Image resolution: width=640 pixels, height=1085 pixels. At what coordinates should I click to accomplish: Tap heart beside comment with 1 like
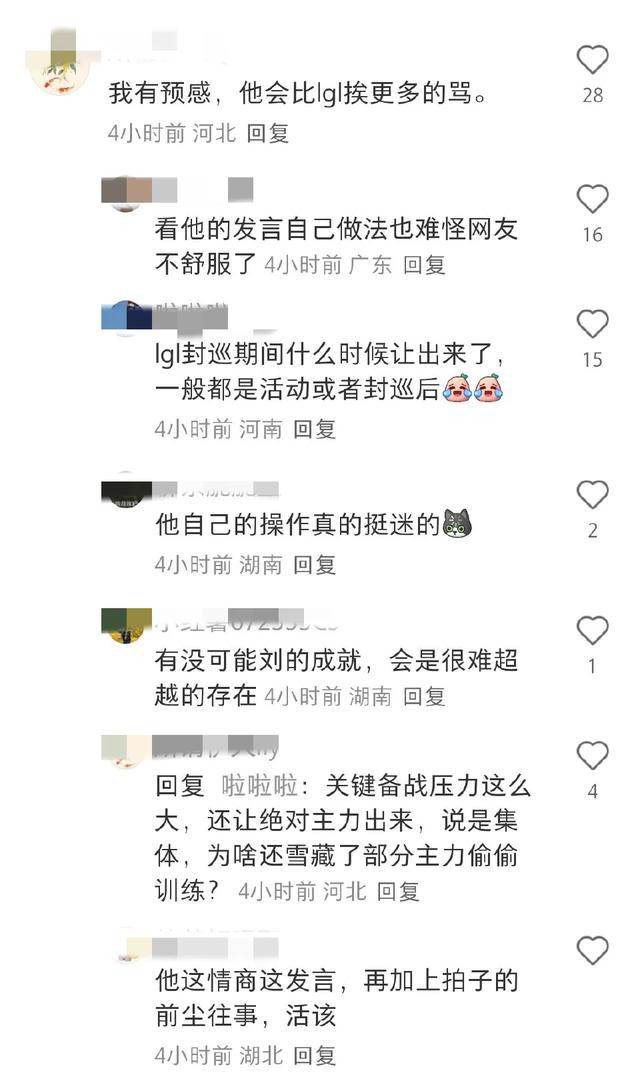(592, 630)
